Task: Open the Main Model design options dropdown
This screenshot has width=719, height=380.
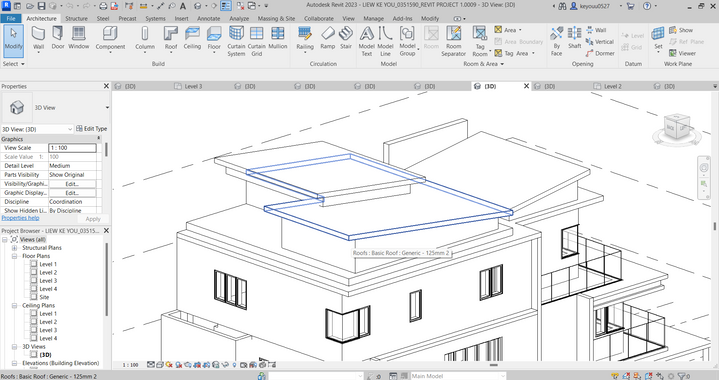Action: point(502,376)
